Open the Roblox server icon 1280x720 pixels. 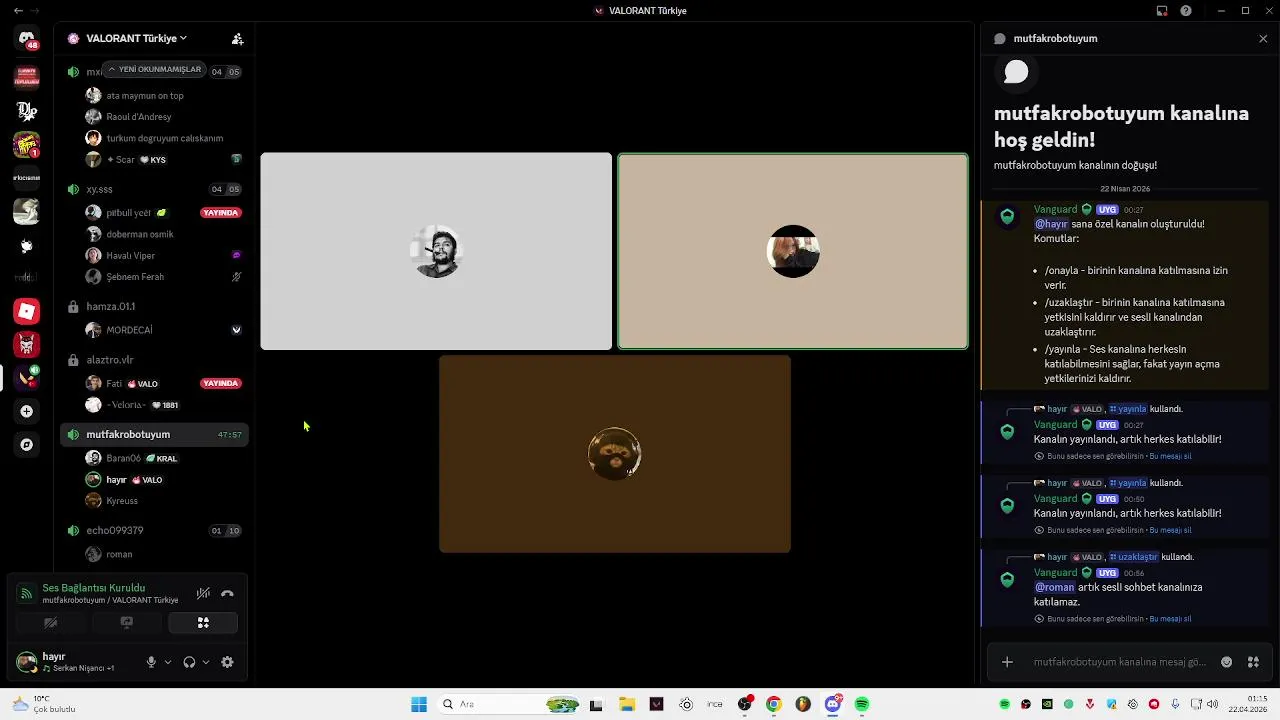(x=27, y=311)
